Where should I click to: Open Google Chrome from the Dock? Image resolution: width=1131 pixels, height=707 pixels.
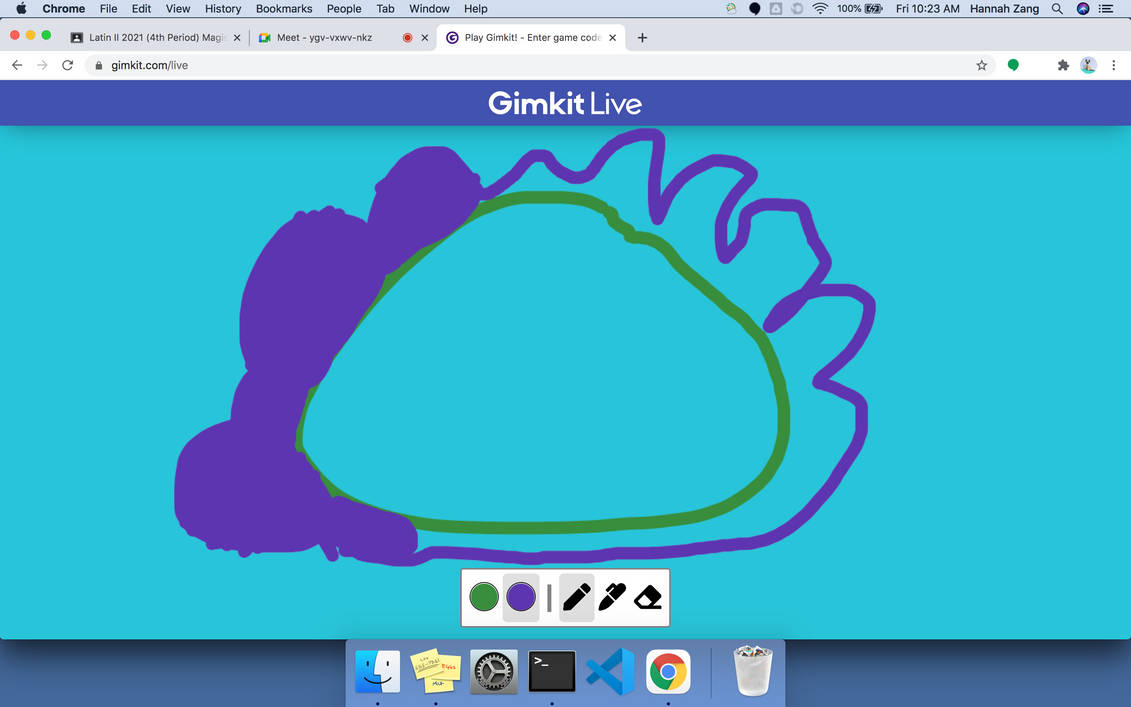[668, 672]
